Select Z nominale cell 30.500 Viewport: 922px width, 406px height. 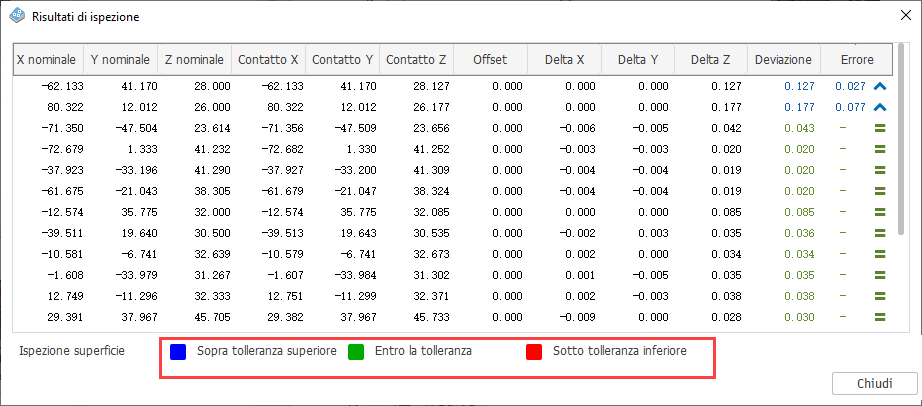(213, 234)
